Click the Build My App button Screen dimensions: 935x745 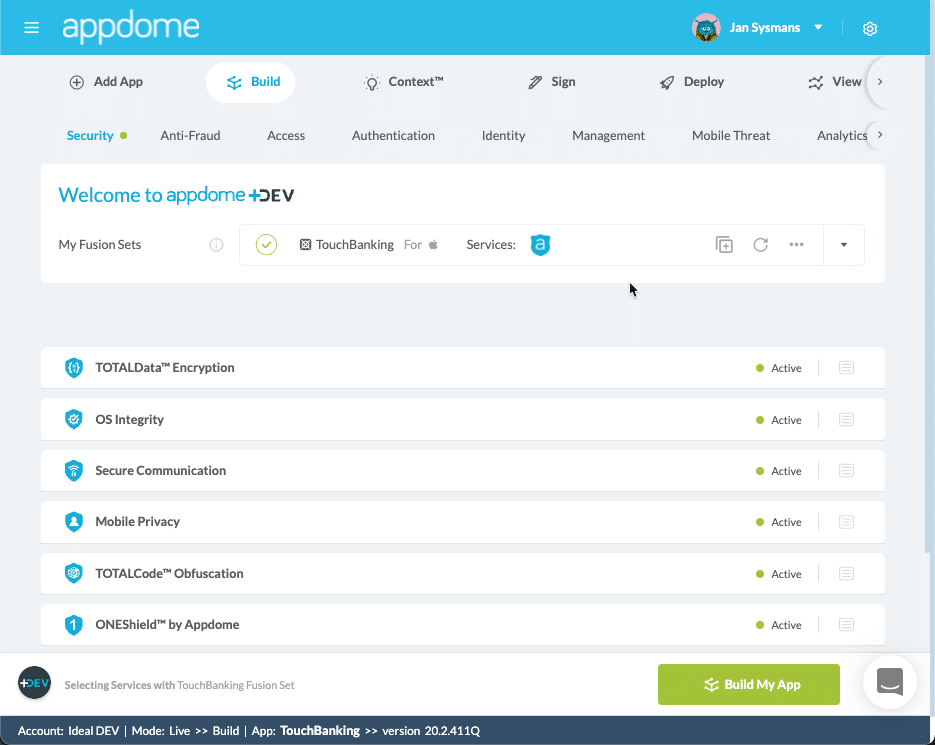tap(749, 684)
